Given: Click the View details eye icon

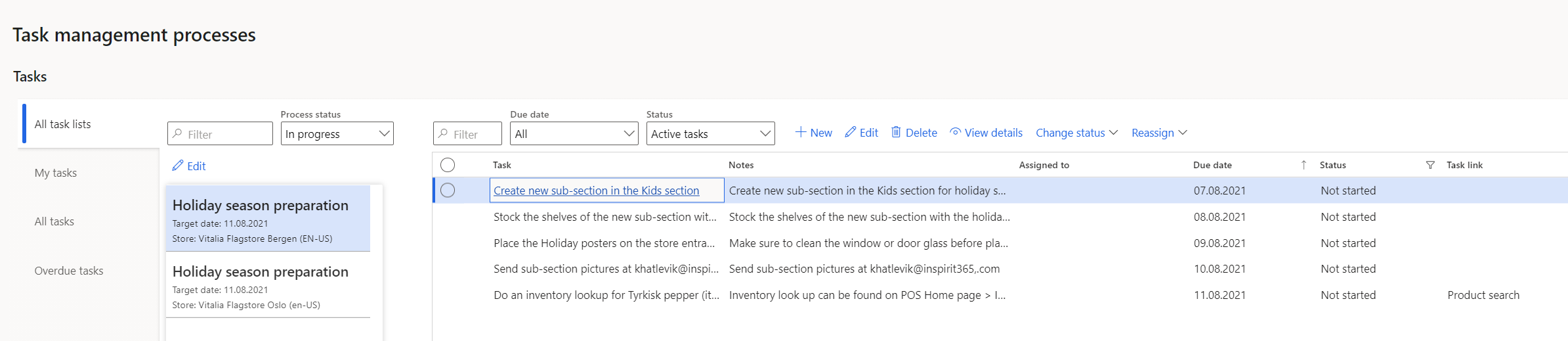Looking at the screenshot, I should [956, 132].
